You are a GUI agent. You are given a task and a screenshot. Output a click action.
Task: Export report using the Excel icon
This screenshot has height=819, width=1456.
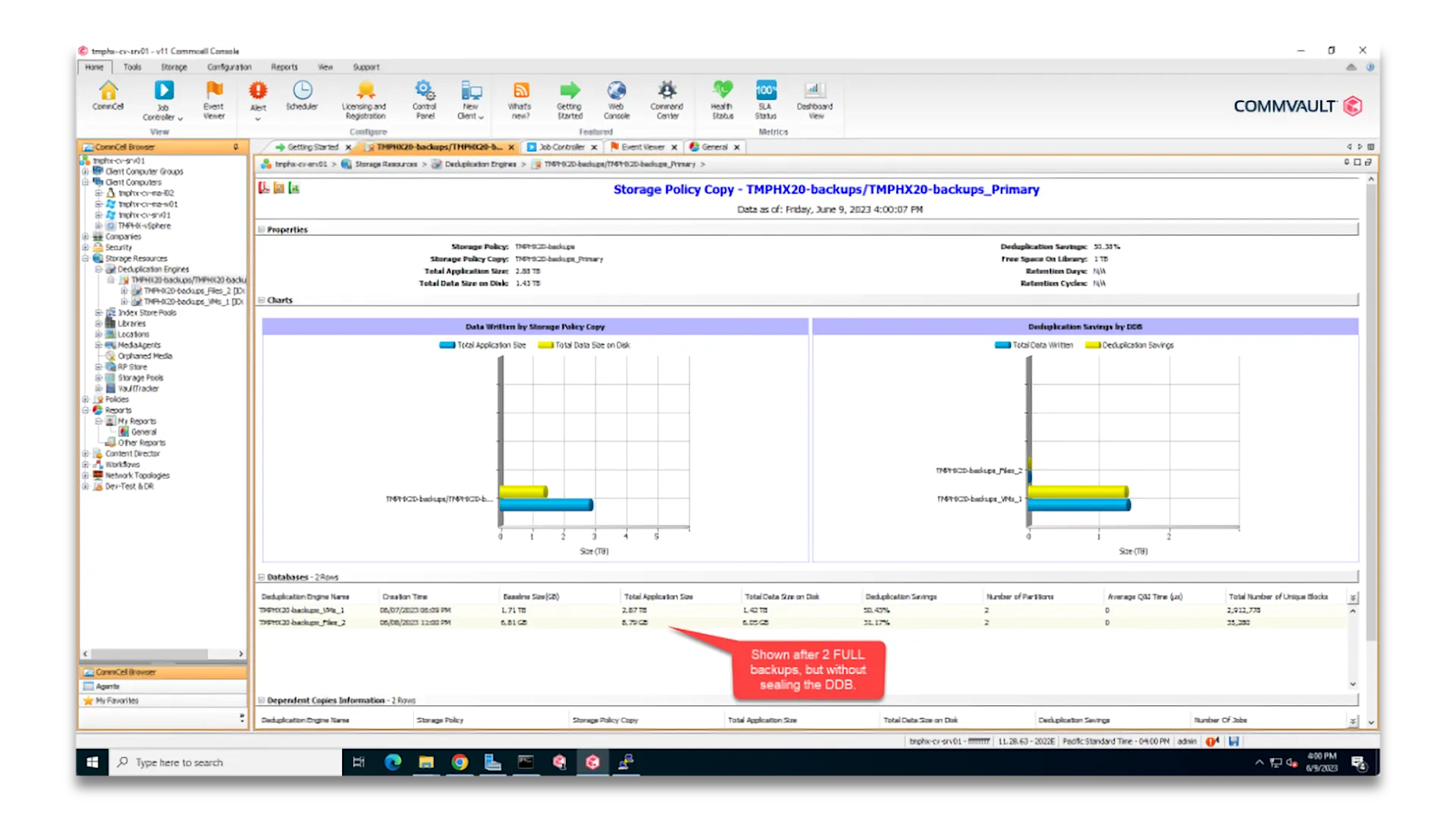294,188
